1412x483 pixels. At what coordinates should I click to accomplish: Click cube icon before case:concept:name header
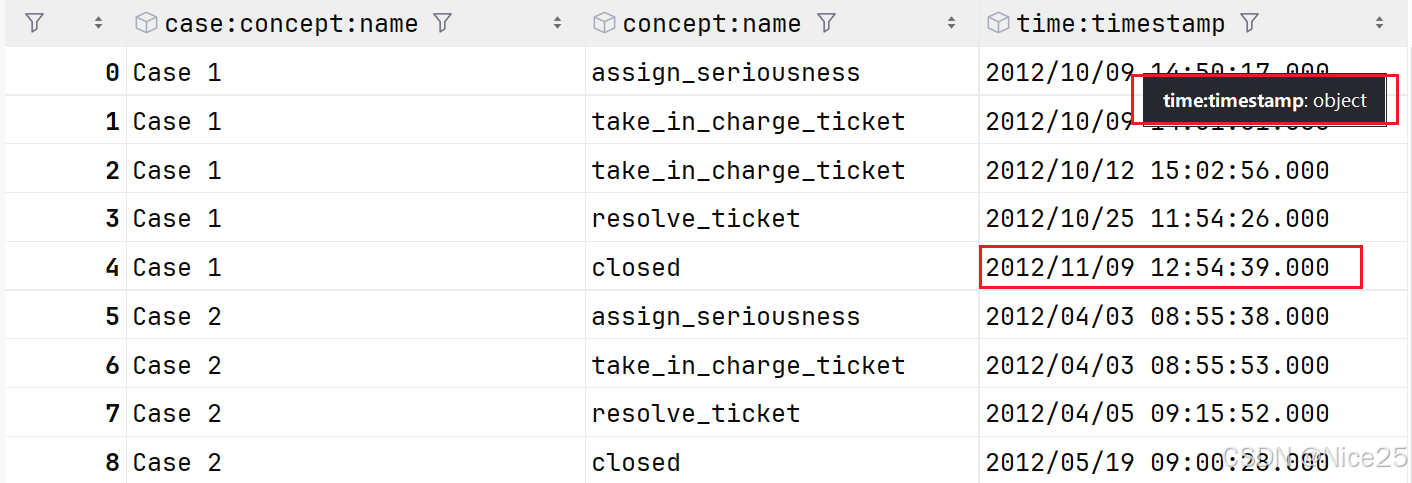146,23
